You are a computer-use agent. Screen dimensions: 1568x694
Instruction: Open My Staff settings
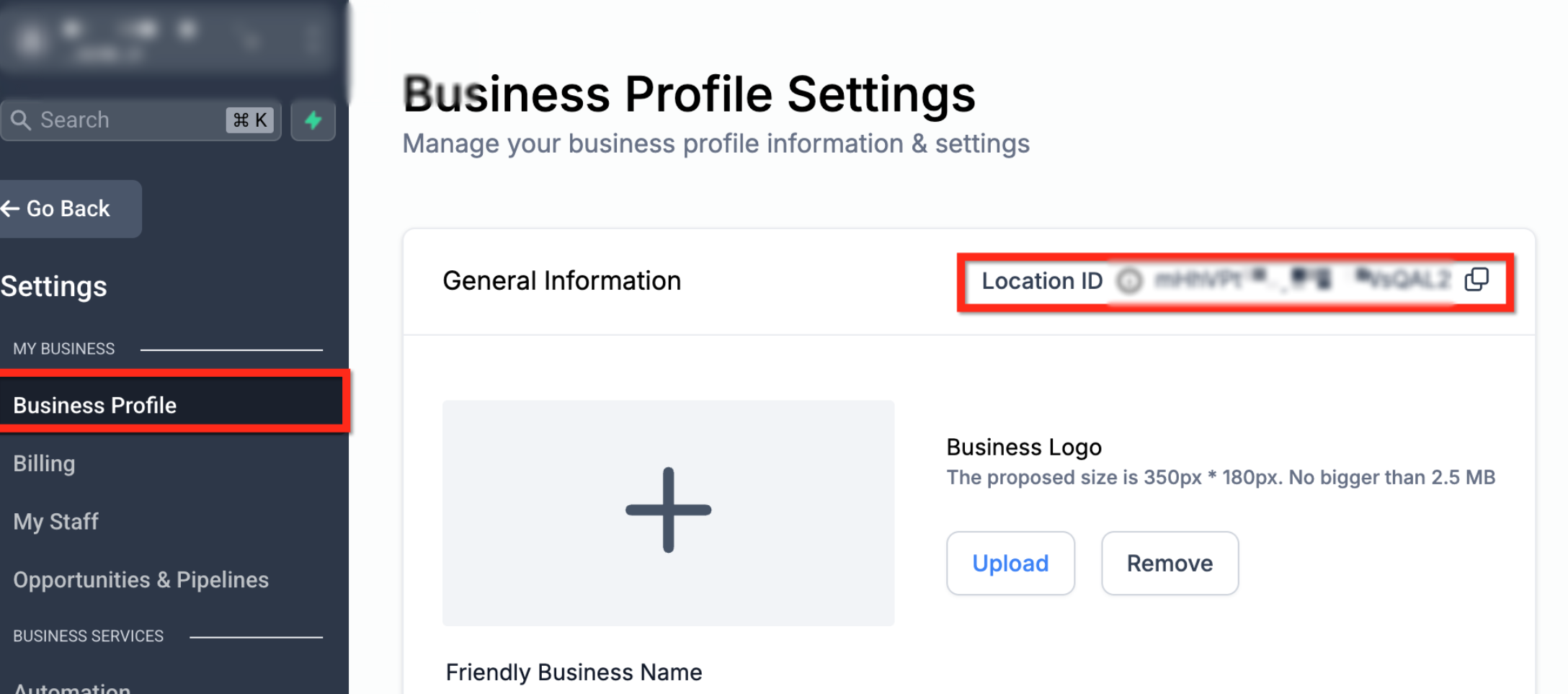(x=55, y=522)
